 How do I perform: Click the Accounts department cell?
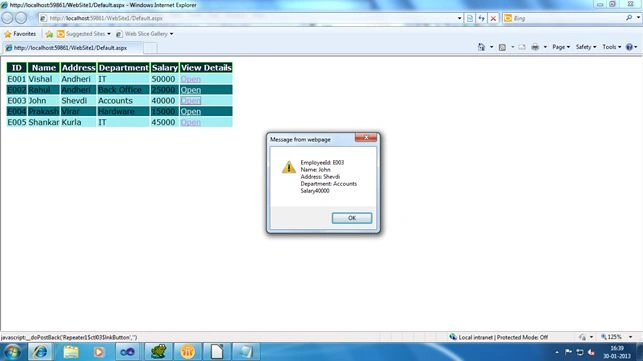tap(123, 101)
